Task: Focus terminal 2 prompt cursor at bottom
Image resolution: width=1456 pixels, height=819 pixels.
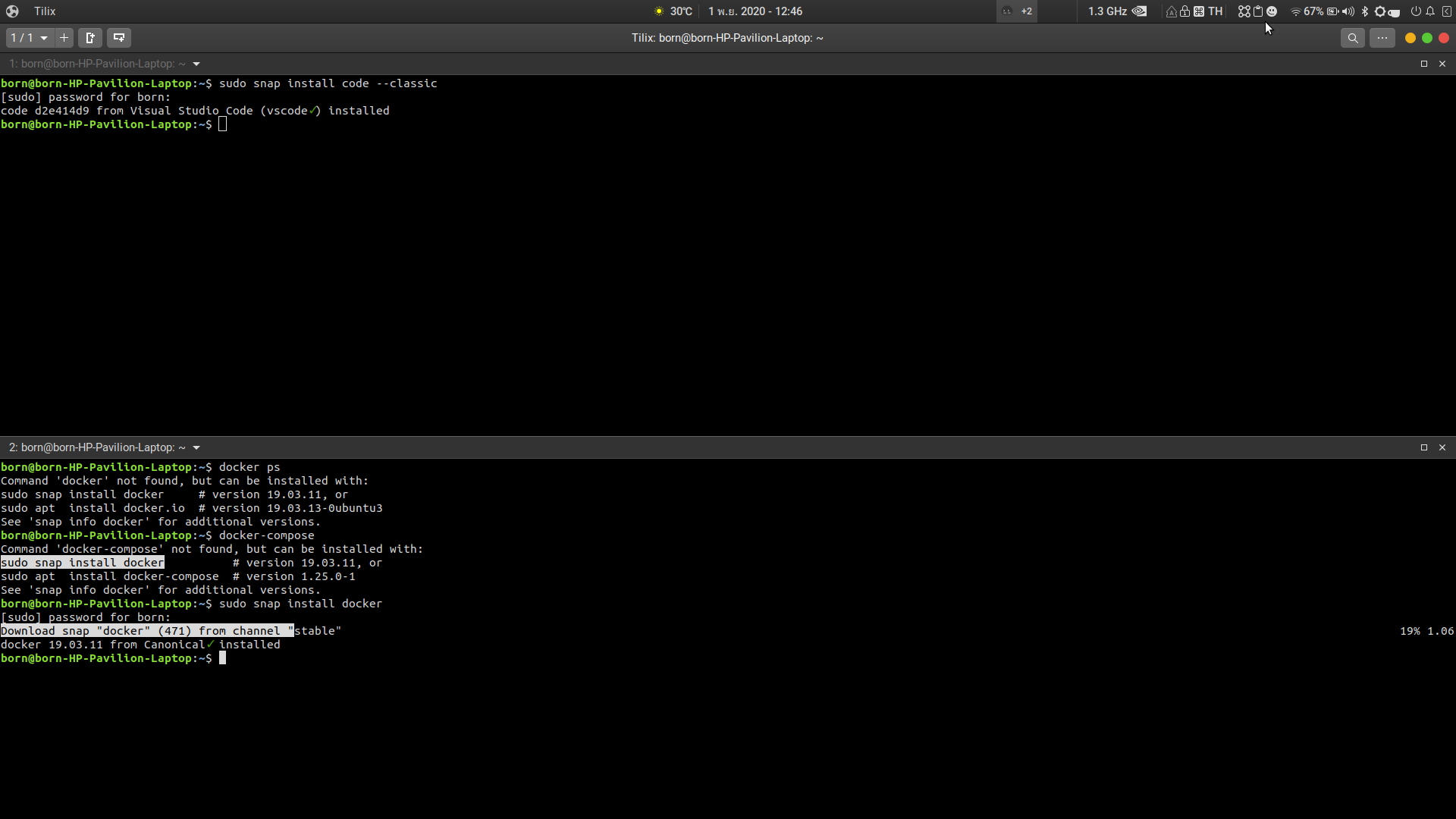Action: [x=222, y=658]
